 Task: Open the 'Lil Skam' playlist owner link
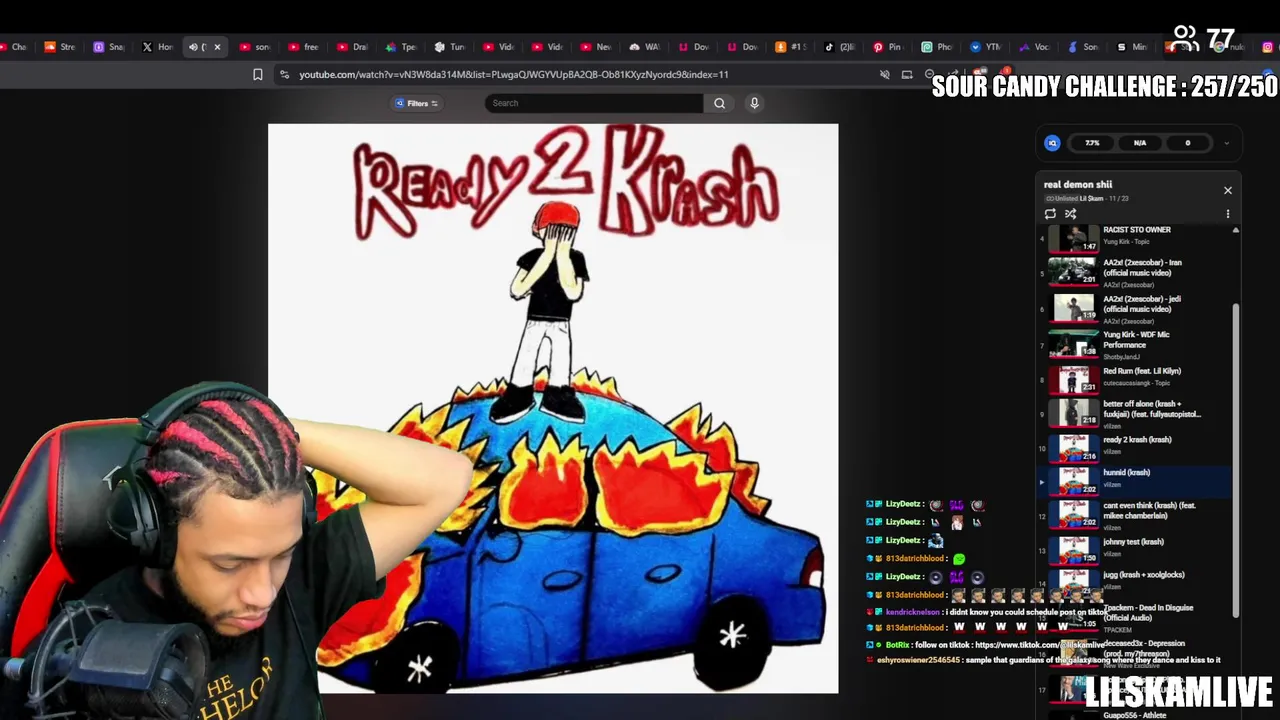click(x=1091, y=199)
